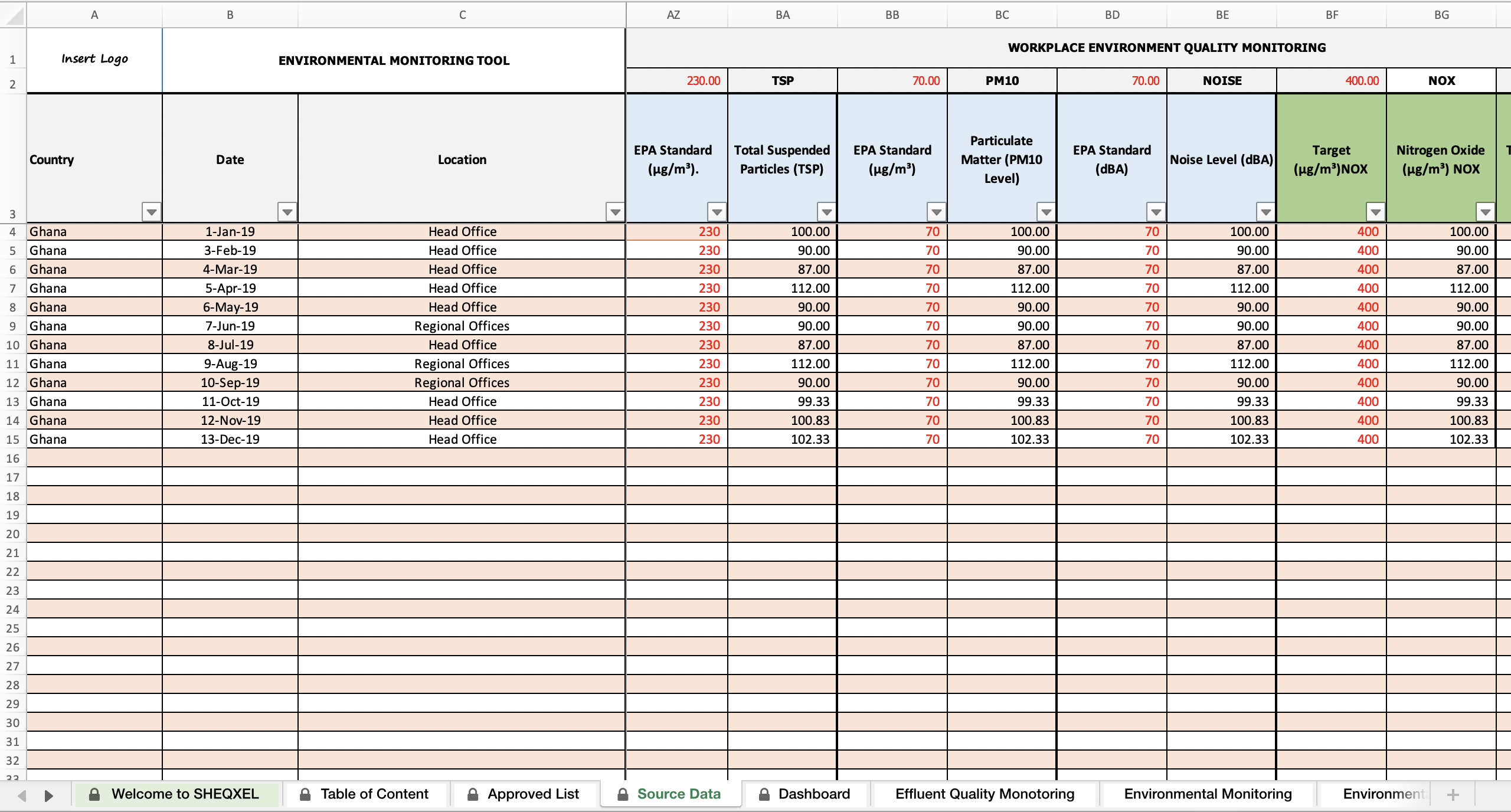The height and width of the screenshot is (812, 1511).
Task: Open the EPA Standard PM10 filter dropdown
Action: point(936,212)
